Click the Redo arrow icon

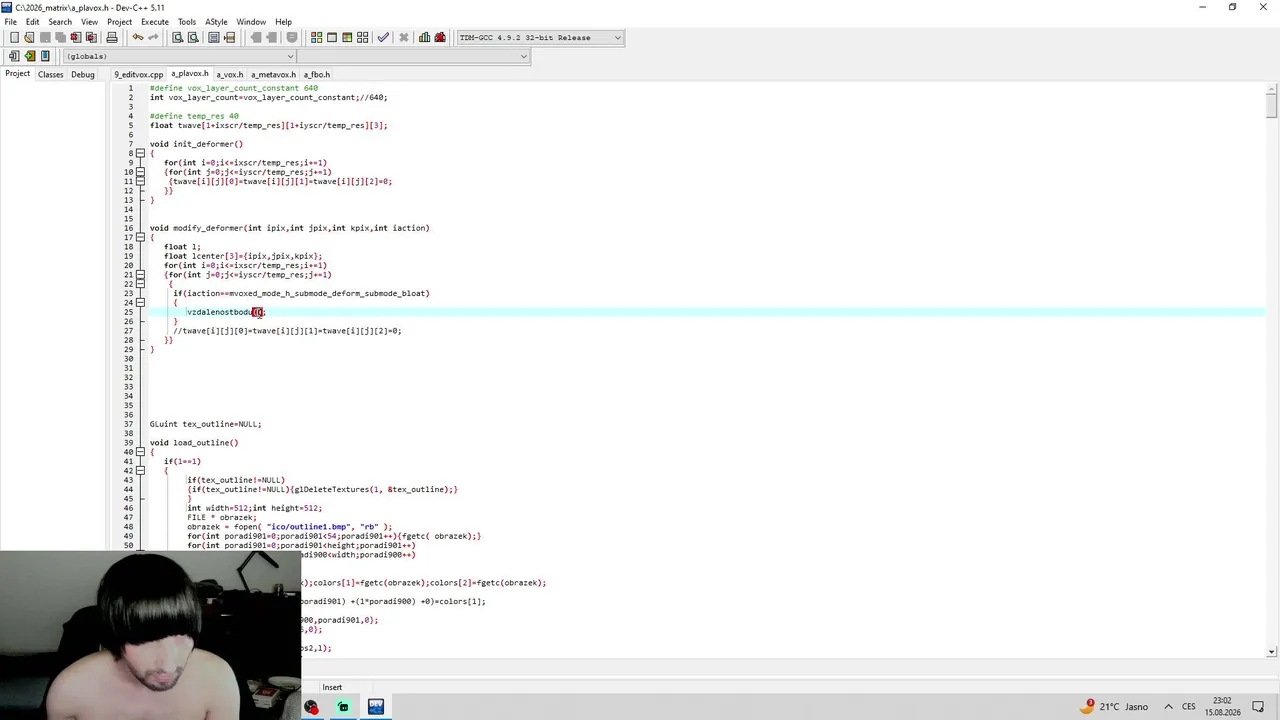(x=153, y=38)
